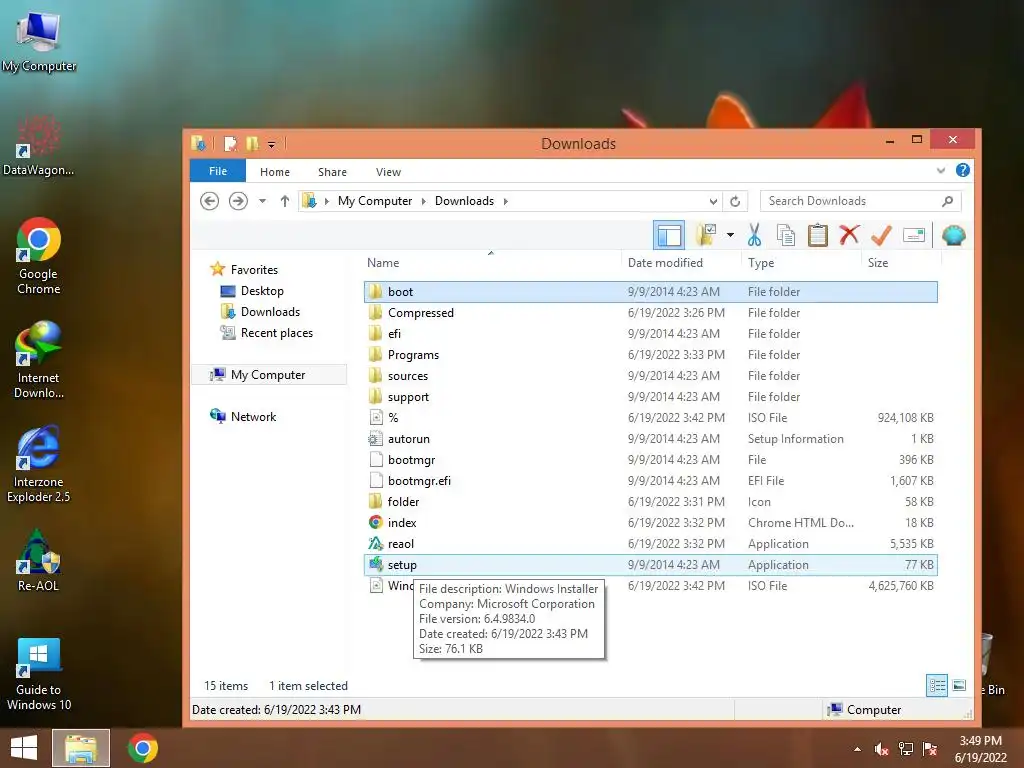Click the Back navigation arrow
The width and height of the screenshot is (1024, 768).
coord(209,200)
